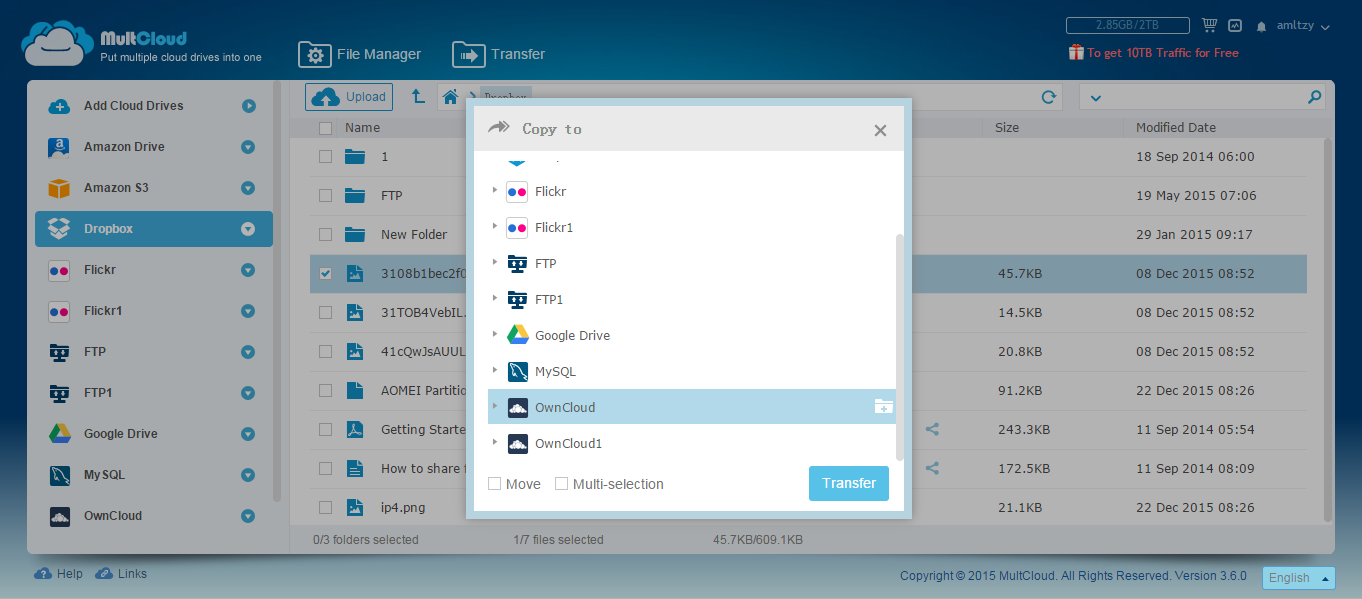Click share icon on How to share row
1362x599 pixels.
point(932,468)
